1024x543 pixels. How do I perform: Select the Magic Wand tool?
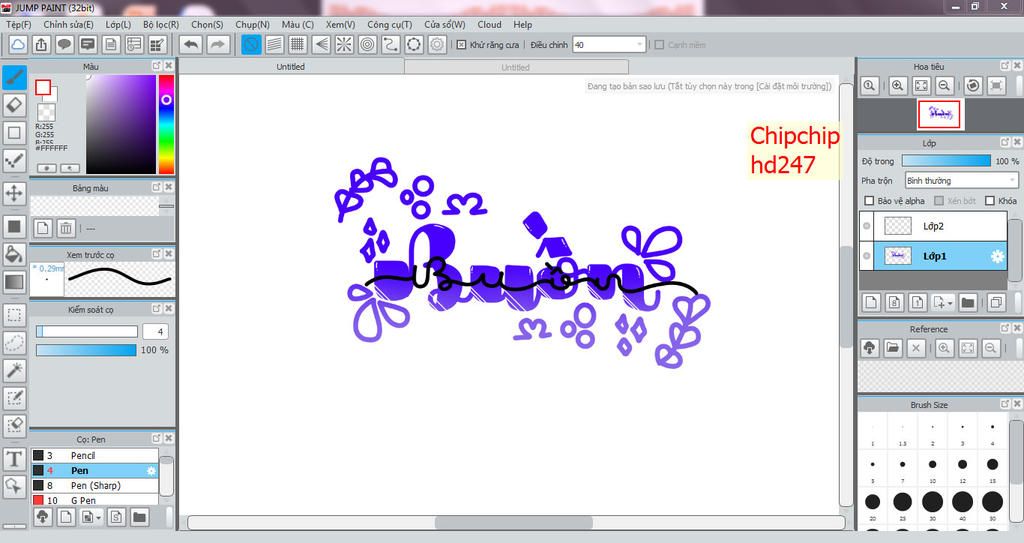pyautogui.click(x=14, y=370)
